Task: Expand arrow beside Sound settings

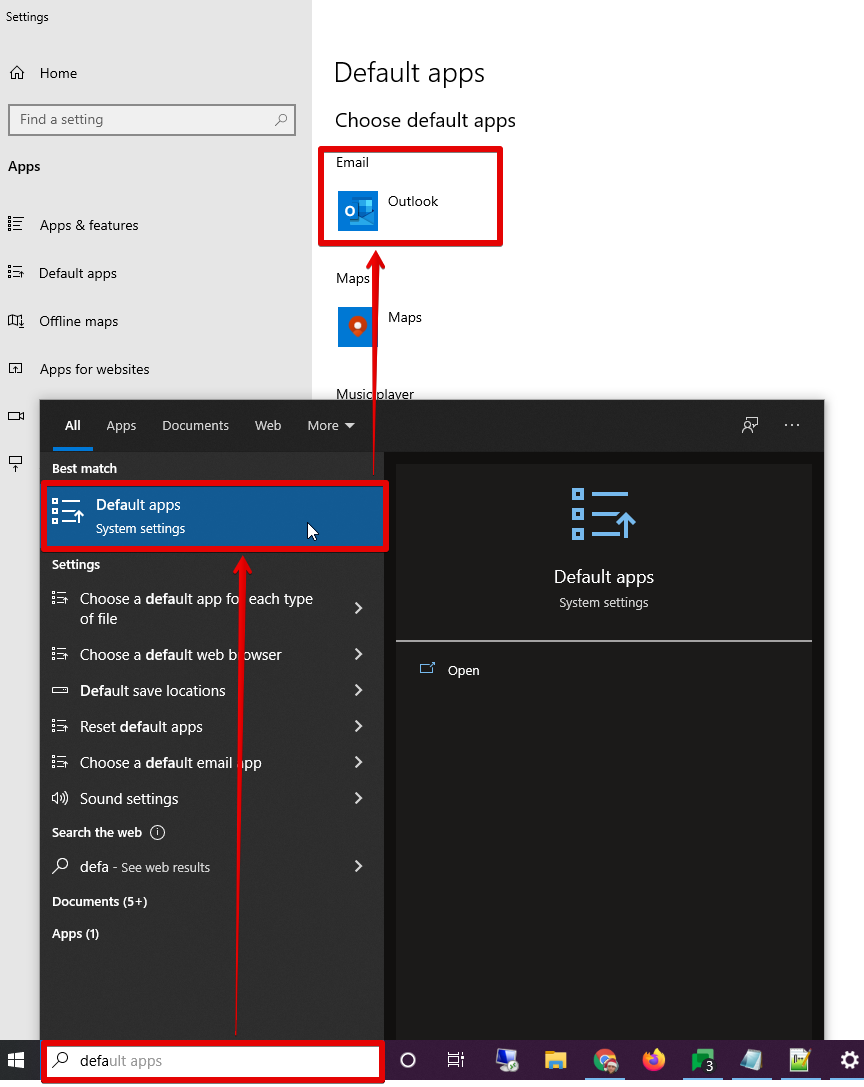Action: [358, 799]
